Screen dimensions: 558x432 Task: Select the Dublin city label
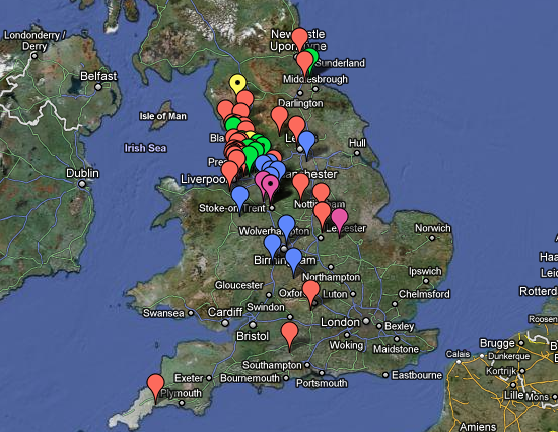[82, 173]
